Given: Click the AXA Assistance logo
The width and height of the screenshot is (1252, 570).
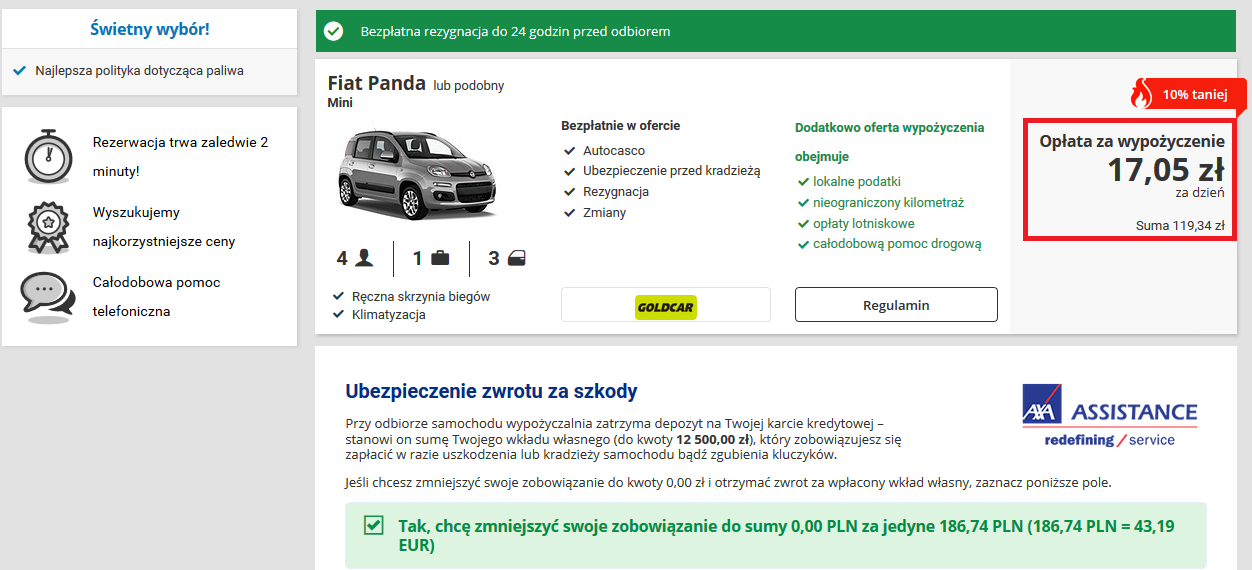Looking at the screenshot, I should pos(1109,415).
